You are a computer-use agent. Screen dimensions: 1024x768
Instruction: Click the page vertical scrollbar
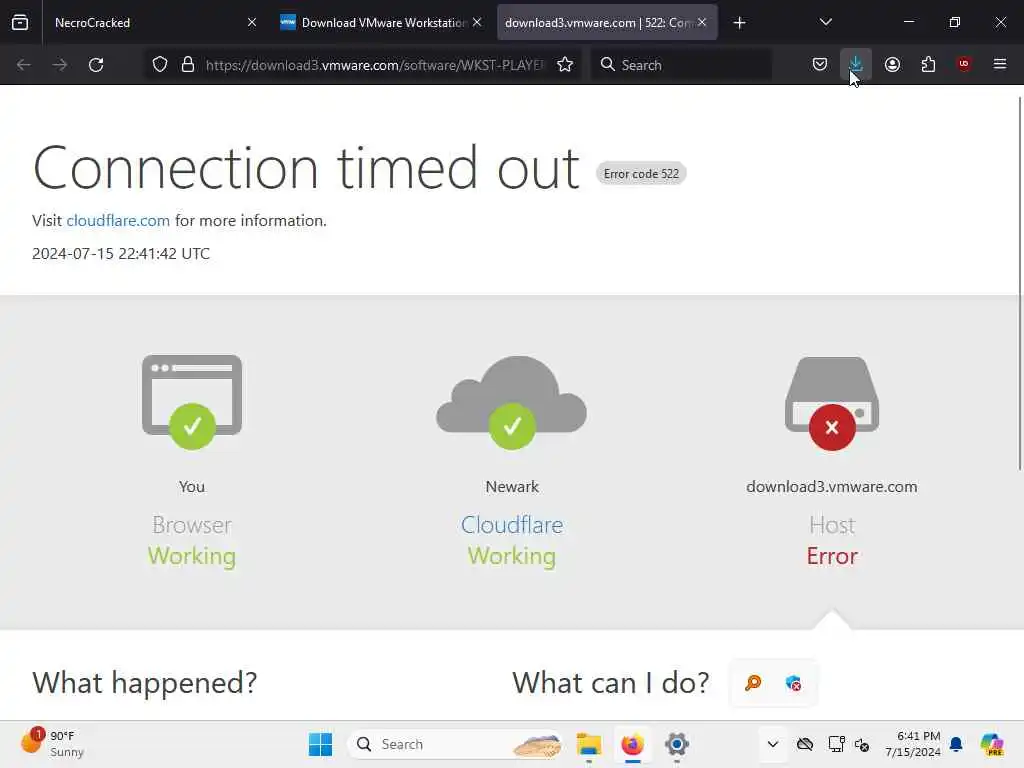click(x=1019, y=283)
